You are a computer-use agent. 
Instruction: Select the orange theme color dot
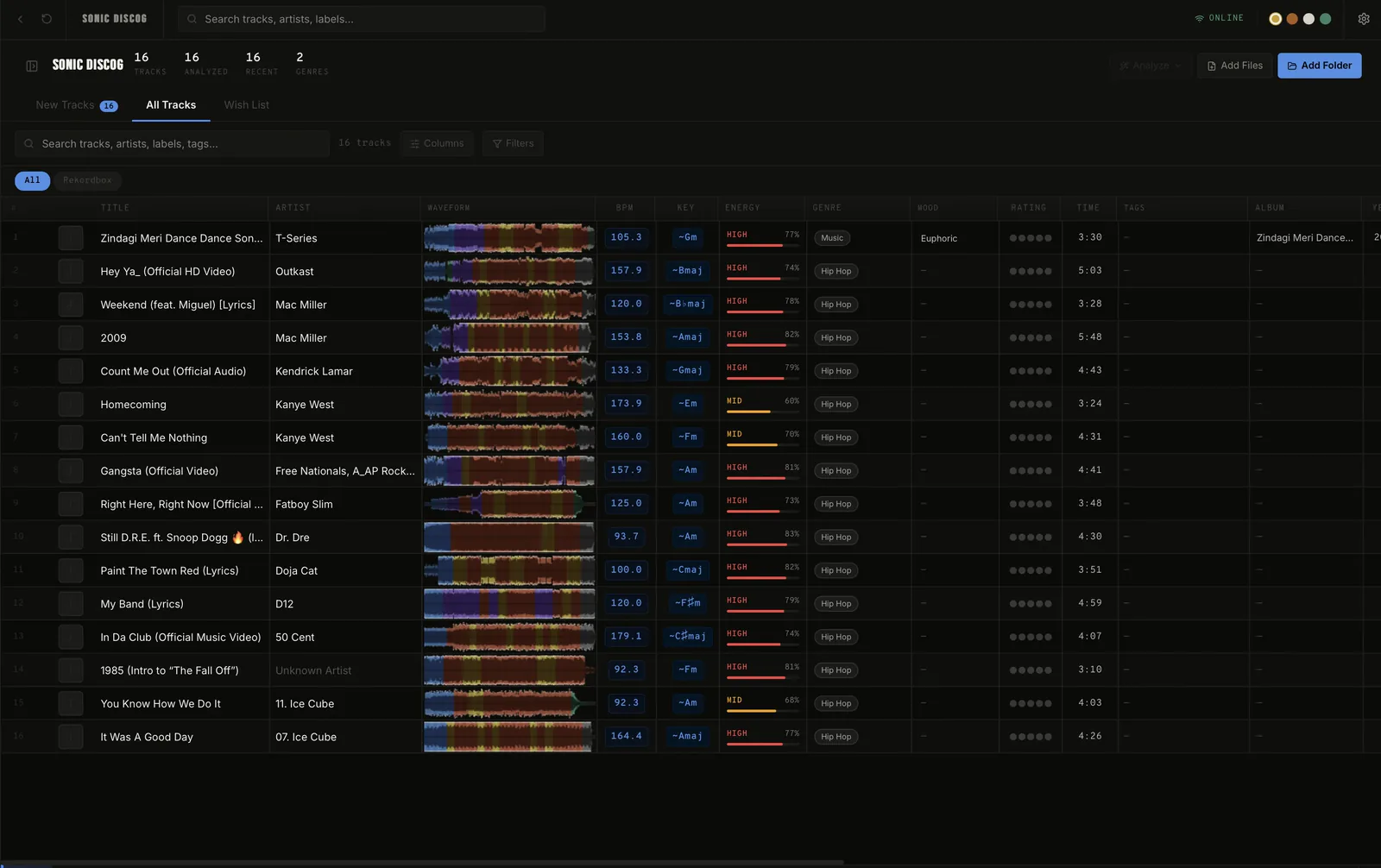click(x=1292, y=19)
